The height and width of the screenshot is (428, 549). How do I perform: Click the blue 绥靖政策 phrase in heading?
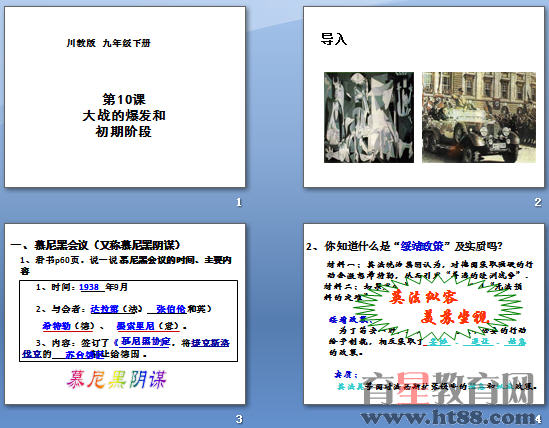click(422, 246)
